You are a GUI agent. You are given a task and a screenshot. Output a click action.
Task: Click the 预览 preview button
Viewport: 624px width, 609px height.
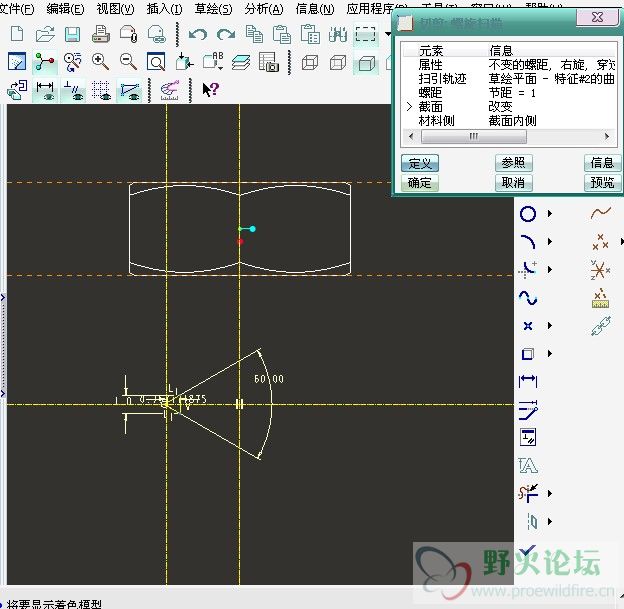[x=602, y=183]
